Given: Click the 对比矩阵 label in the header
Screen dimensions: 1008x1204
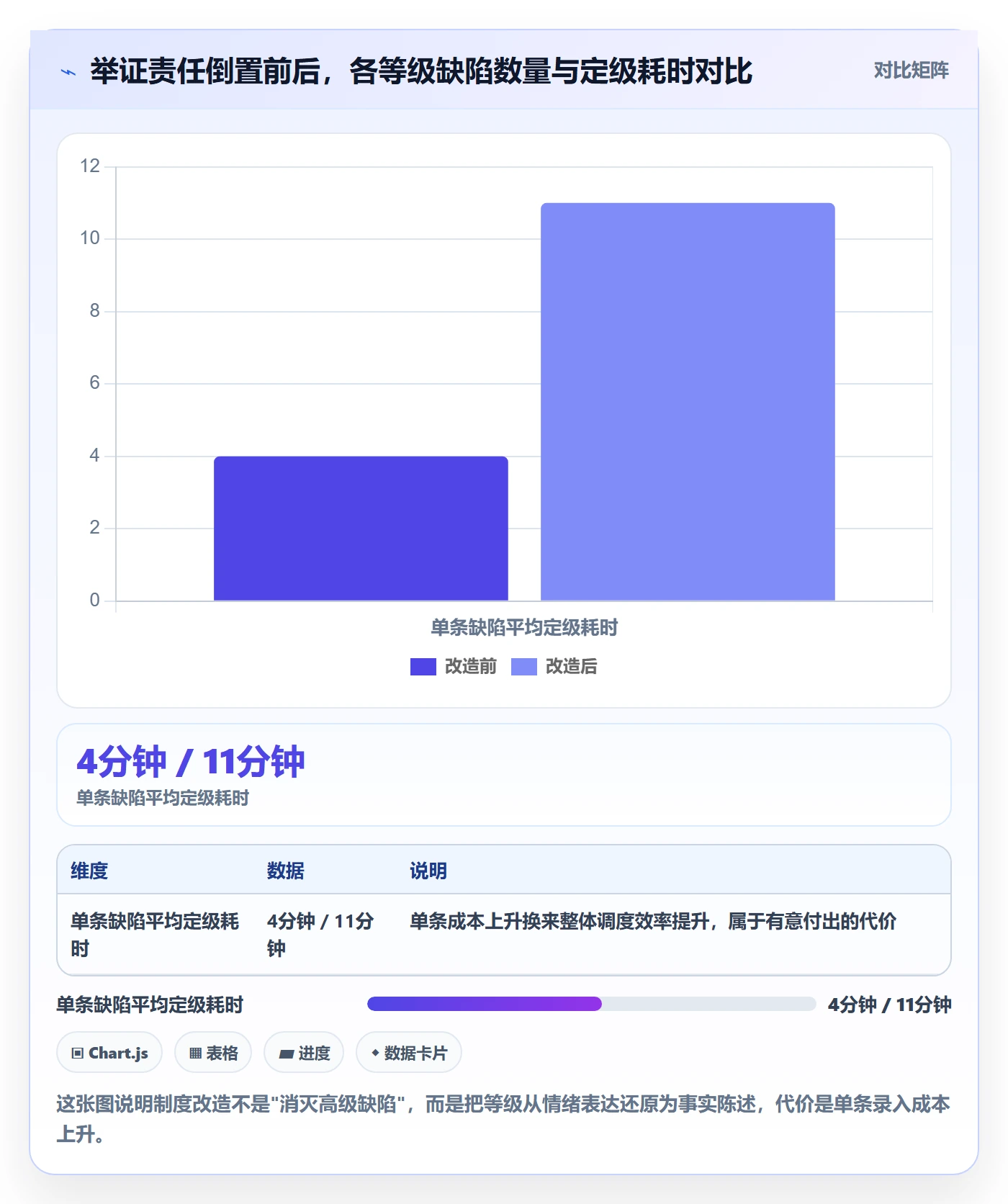Looking at the screenshot, I should [911, 71].
